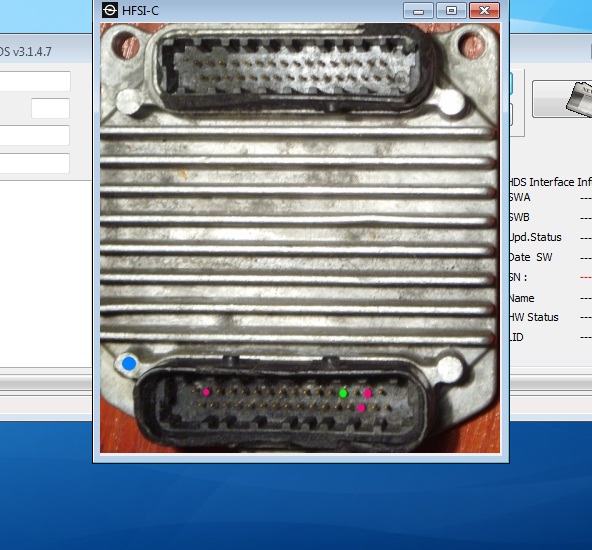Click the ECU heat sink fins image
Image resolution: width=592 pixels, height=550 pixels.
298,234
